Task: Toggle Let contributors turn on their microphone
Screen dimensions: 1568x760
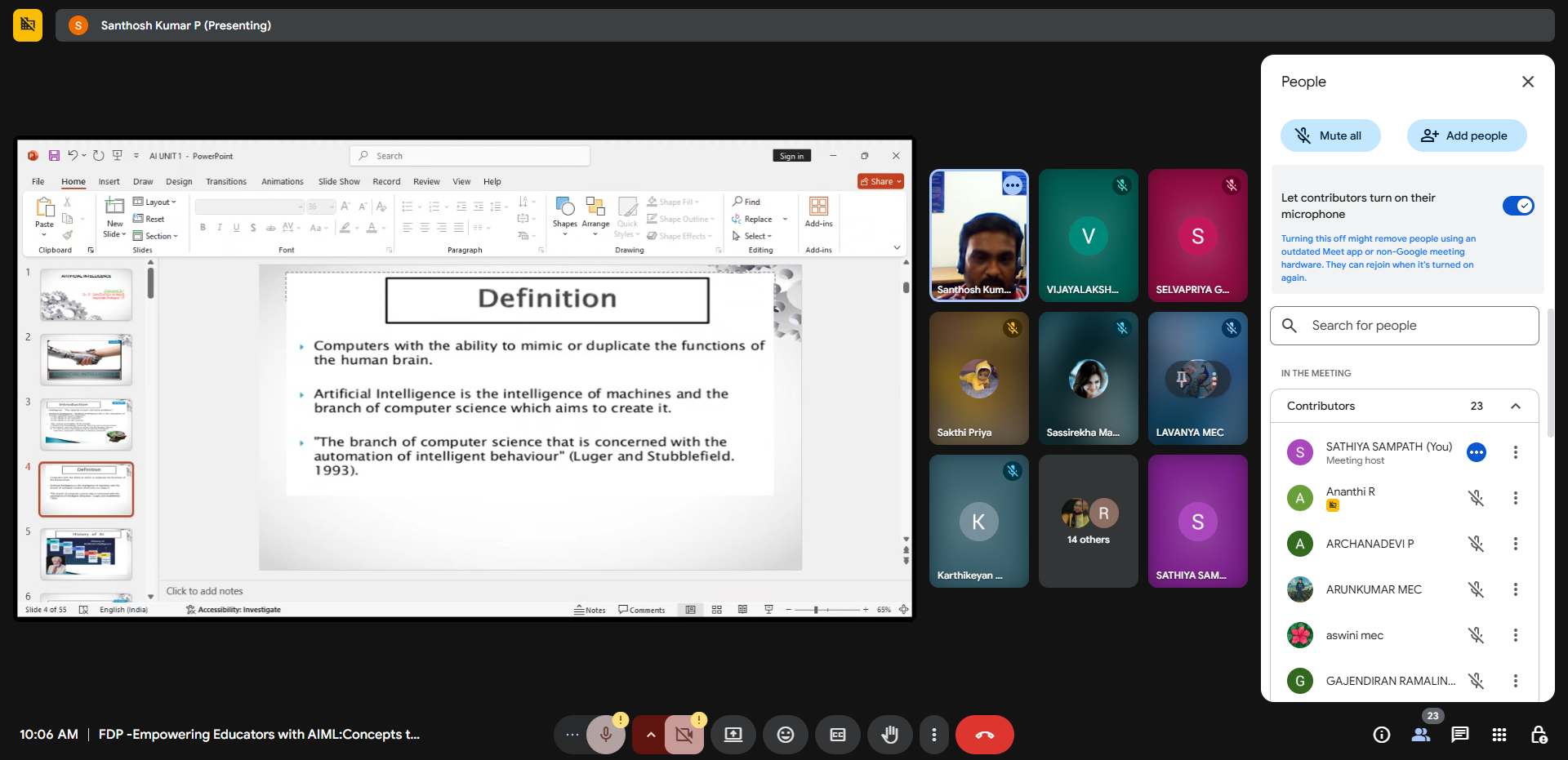Action: pos(1518,206)
